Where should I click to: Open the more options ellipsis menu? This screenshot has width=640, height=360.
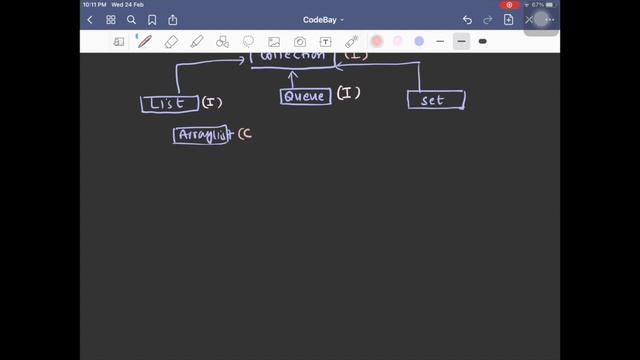550,20
